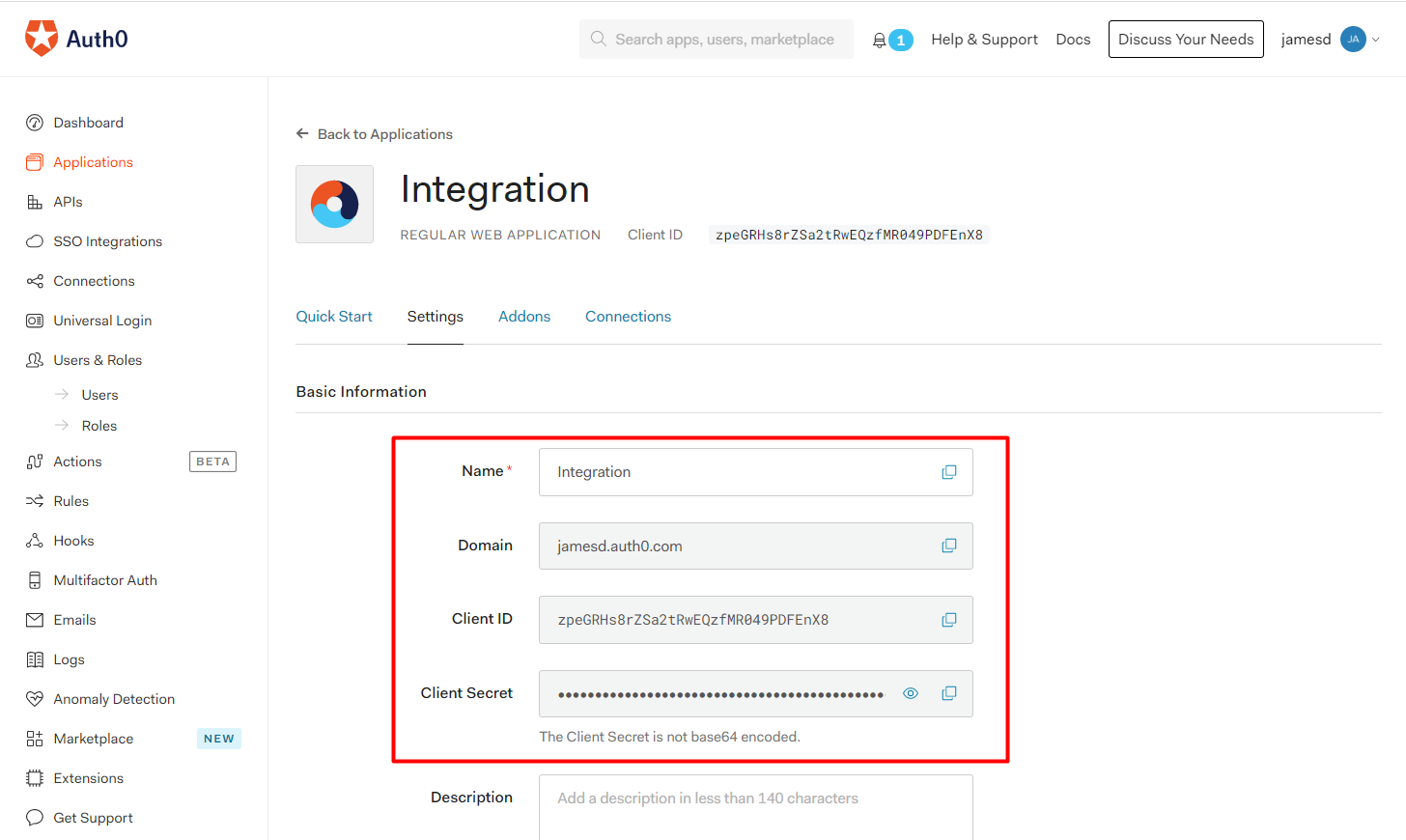Click the Auth0 logo
The image size is (1406, 840).
pyautogui.click(x=76, y=39)
